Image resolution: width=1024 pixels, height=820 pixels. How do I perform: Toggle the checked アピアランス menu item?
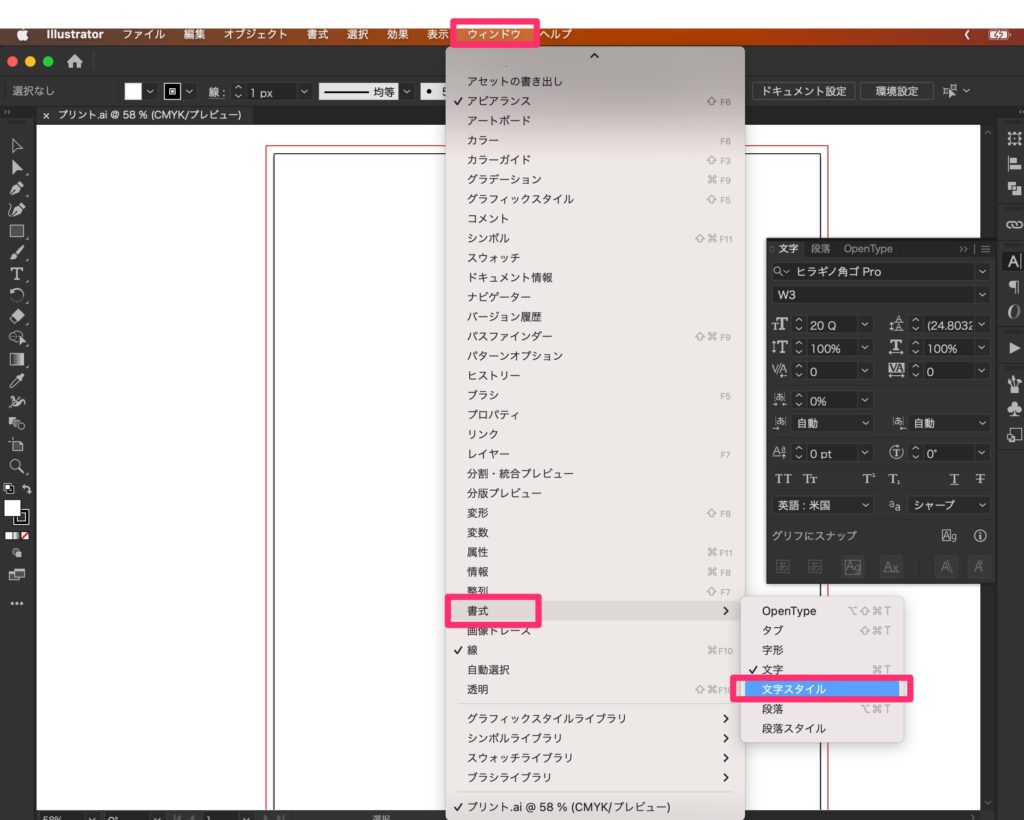(x=498, y=101)
